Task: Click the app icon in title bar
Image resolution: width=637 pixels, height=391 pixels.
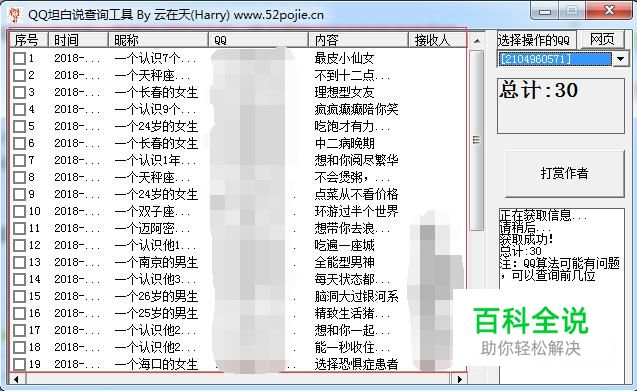Action: (15, 15)
